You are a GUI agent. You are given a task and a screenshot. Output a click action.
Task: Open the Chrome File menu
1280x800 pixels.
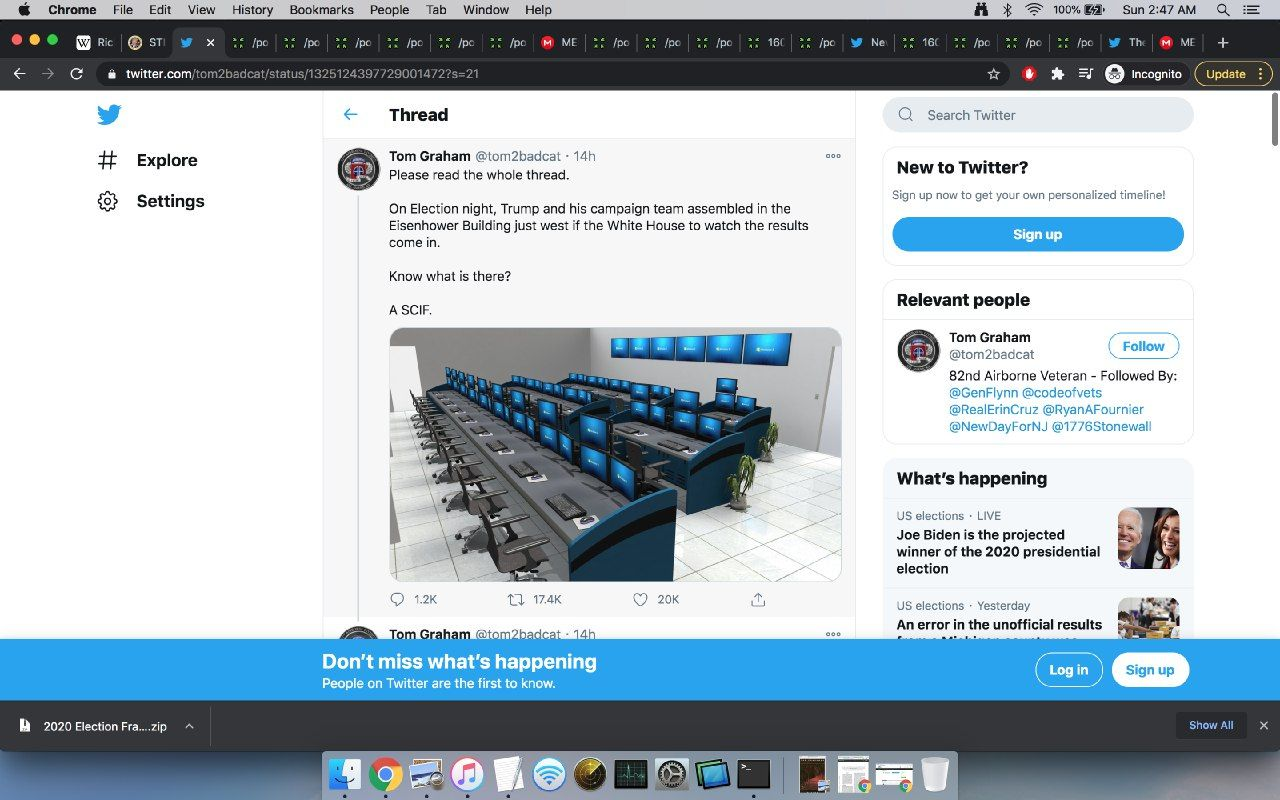pyautogui.click(x=123, y=10)
